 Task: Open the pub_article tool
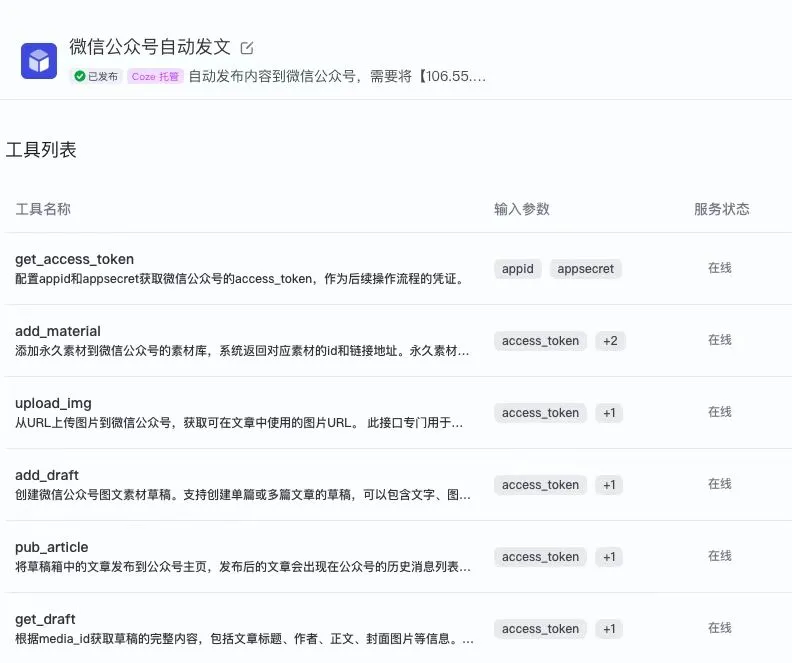[x=52, y=547]
